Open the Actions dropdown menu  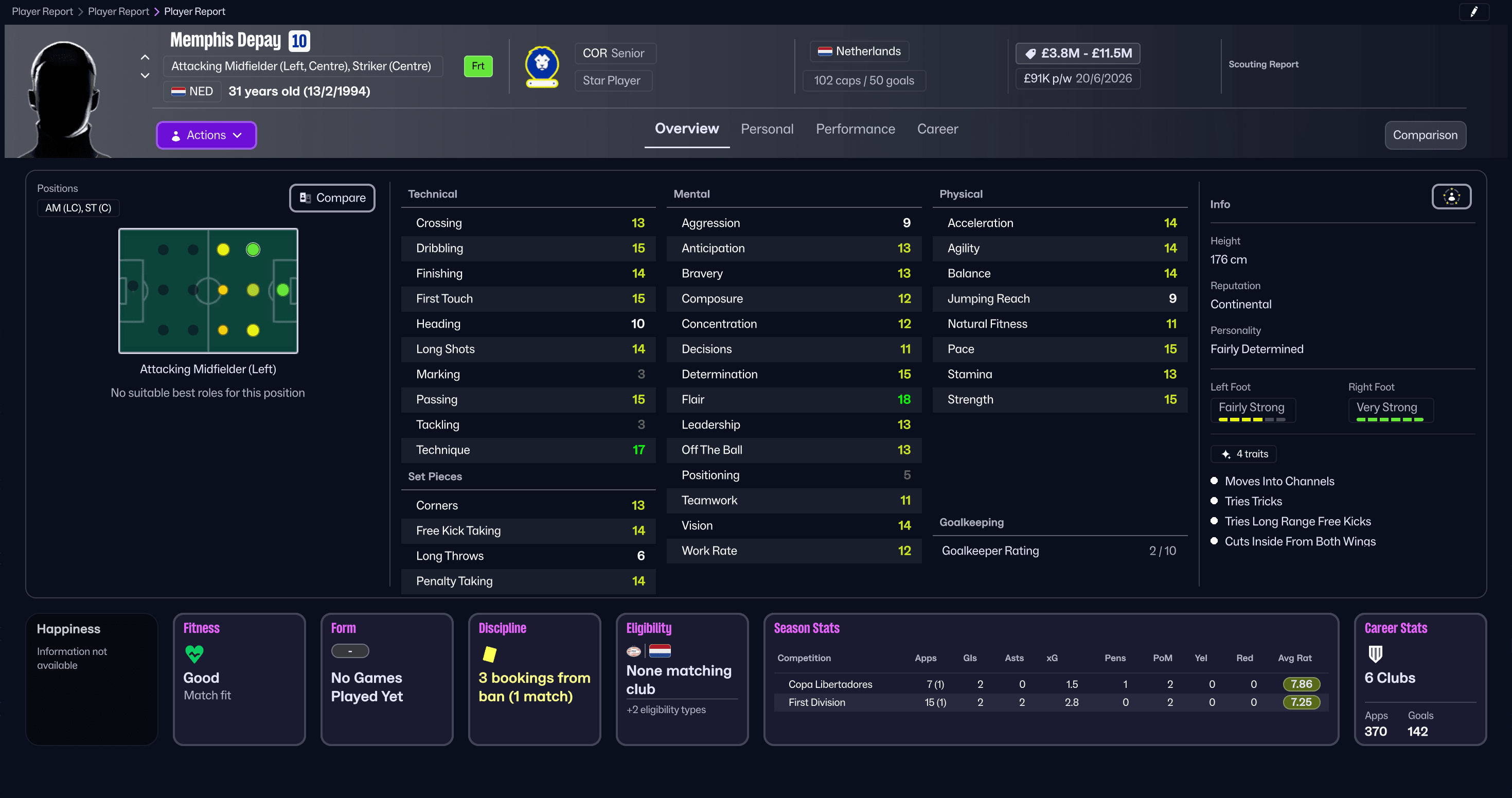206,135
